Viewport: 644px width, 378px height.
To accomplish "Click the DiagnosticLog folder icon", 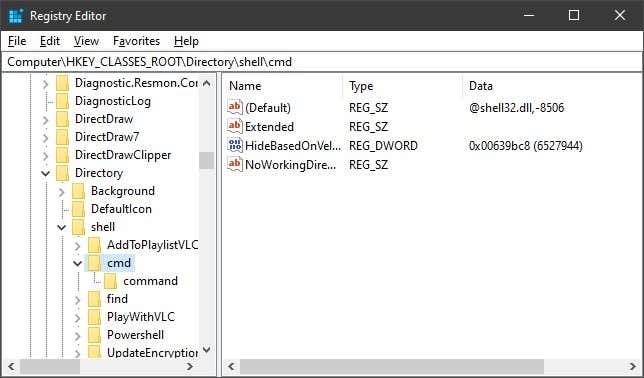I will pyautogui.click(x=62, y=101).
